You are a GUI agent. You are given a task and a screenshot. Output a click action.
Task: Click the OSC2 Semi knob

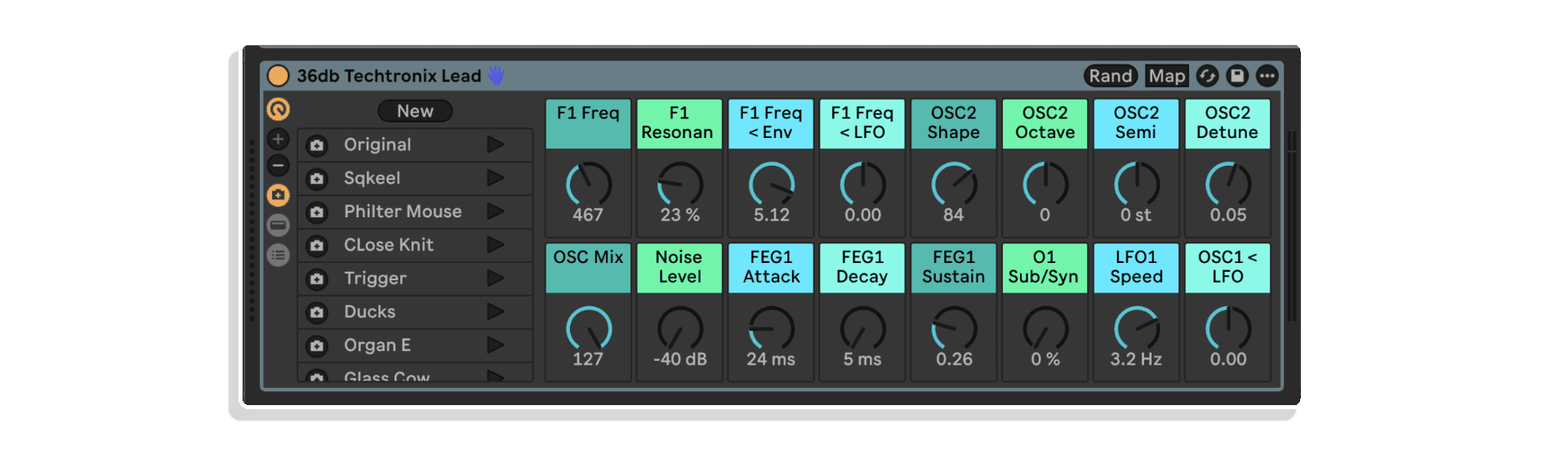tap(1137, 185)
